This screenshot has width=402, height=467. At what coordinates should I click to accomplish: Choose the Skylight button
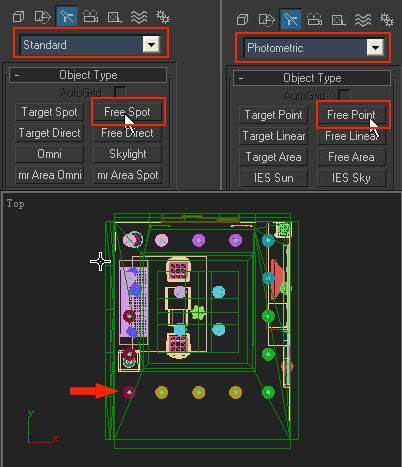point(128,154)
